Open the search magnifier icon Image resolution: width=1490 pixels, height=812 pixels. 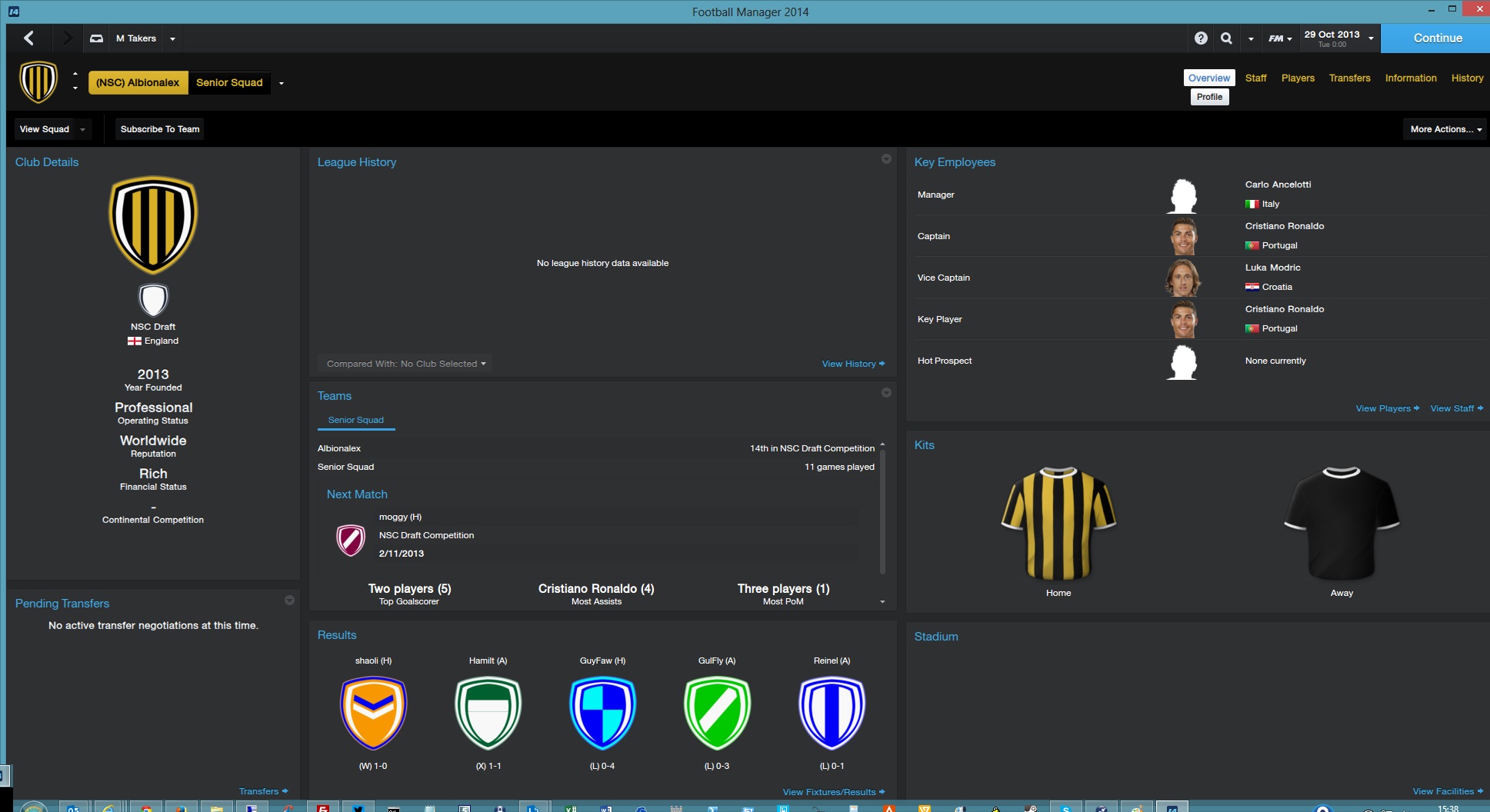click(x=1226, y=38)
